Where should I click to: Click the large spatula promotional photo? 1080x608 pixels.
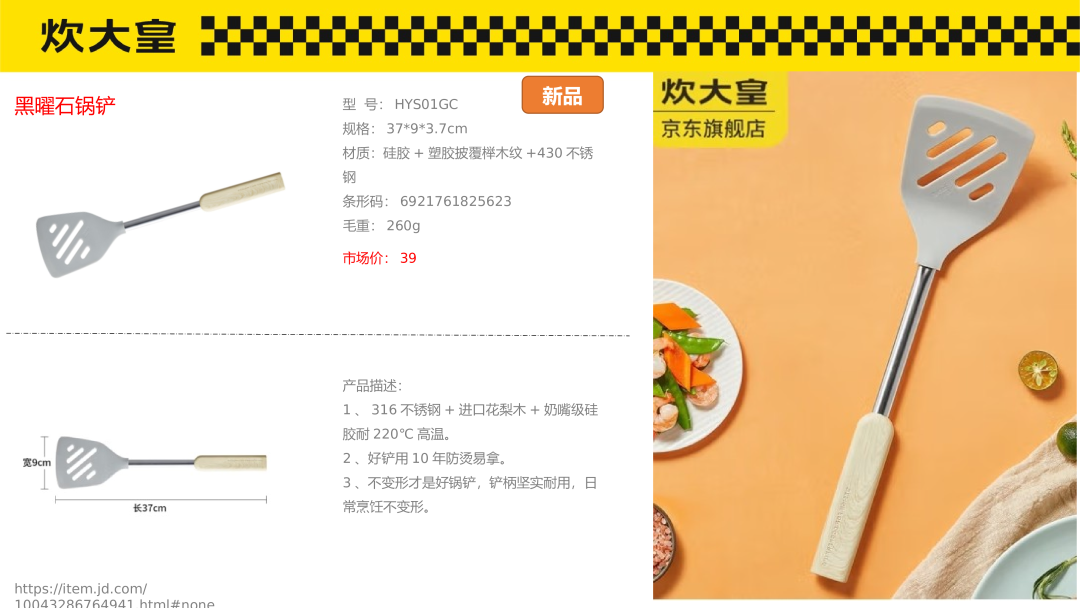[x=866, y=335]
